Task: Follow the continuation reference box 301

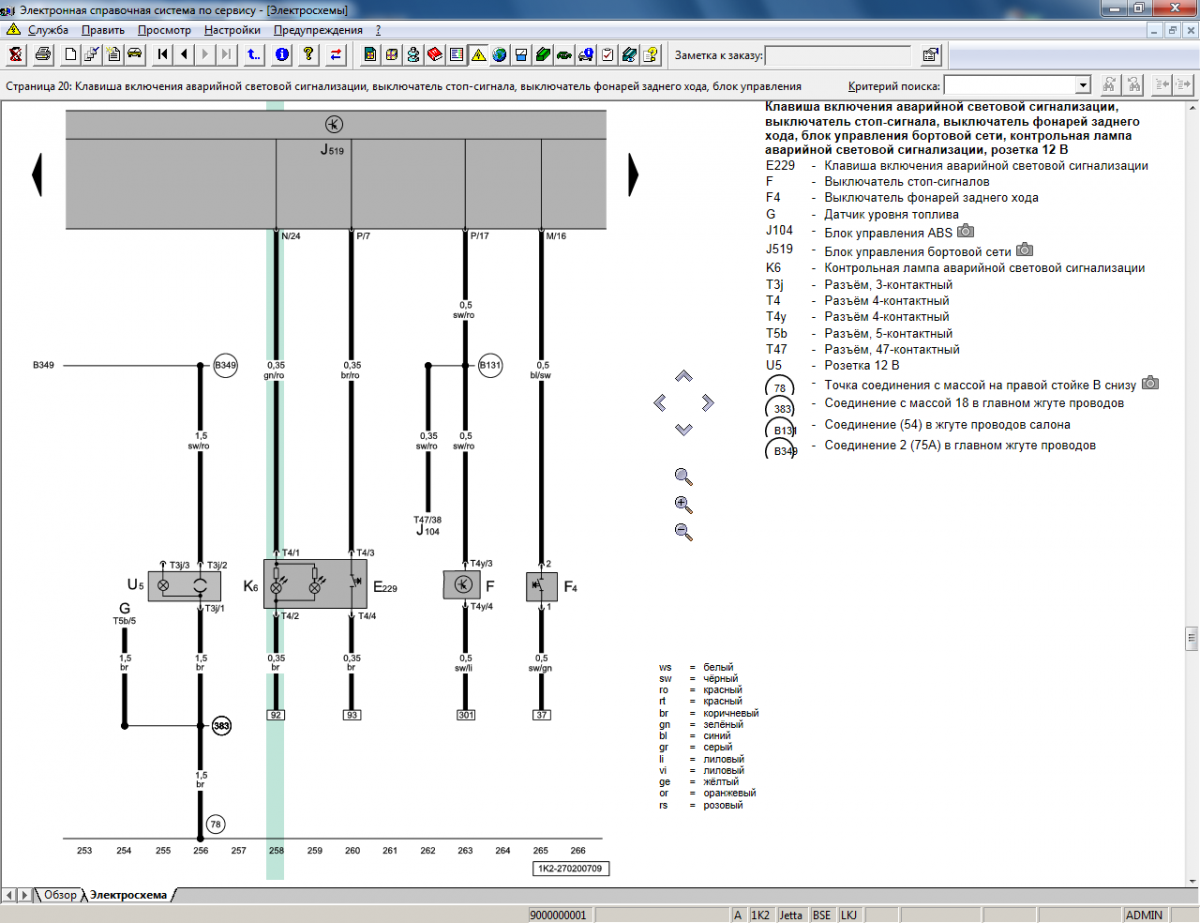Action: click(466, 715)
